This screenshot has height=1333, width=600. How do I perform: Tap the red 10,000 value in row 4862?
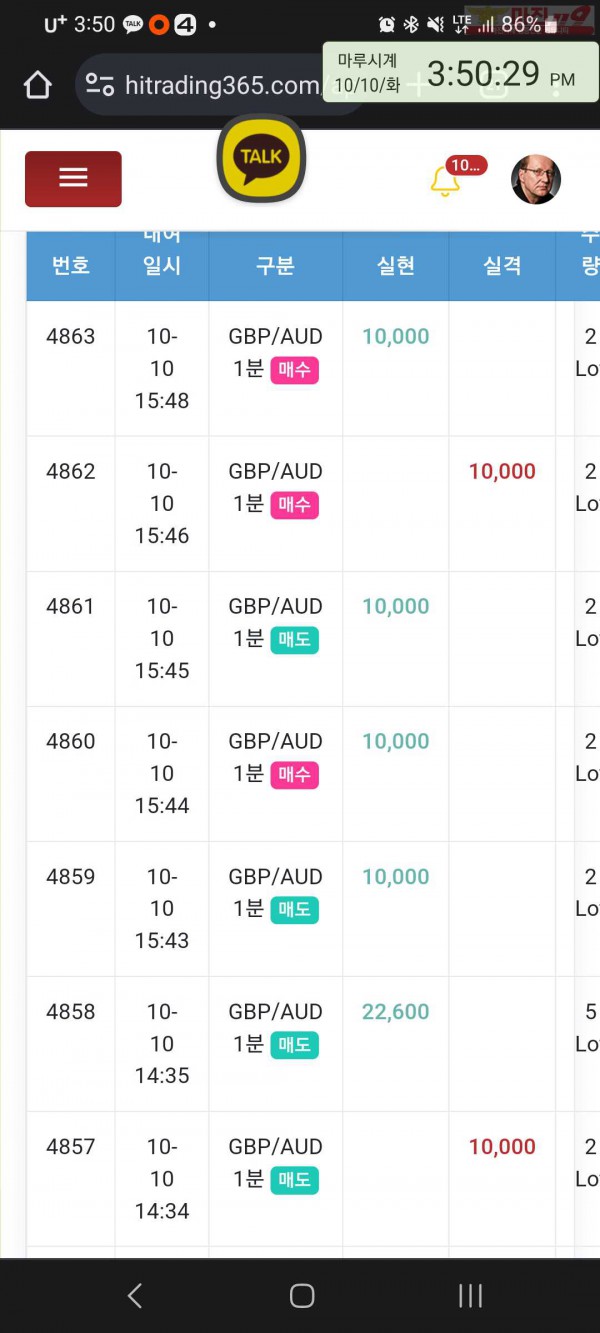pyautogui.click(x=502, y=472)
